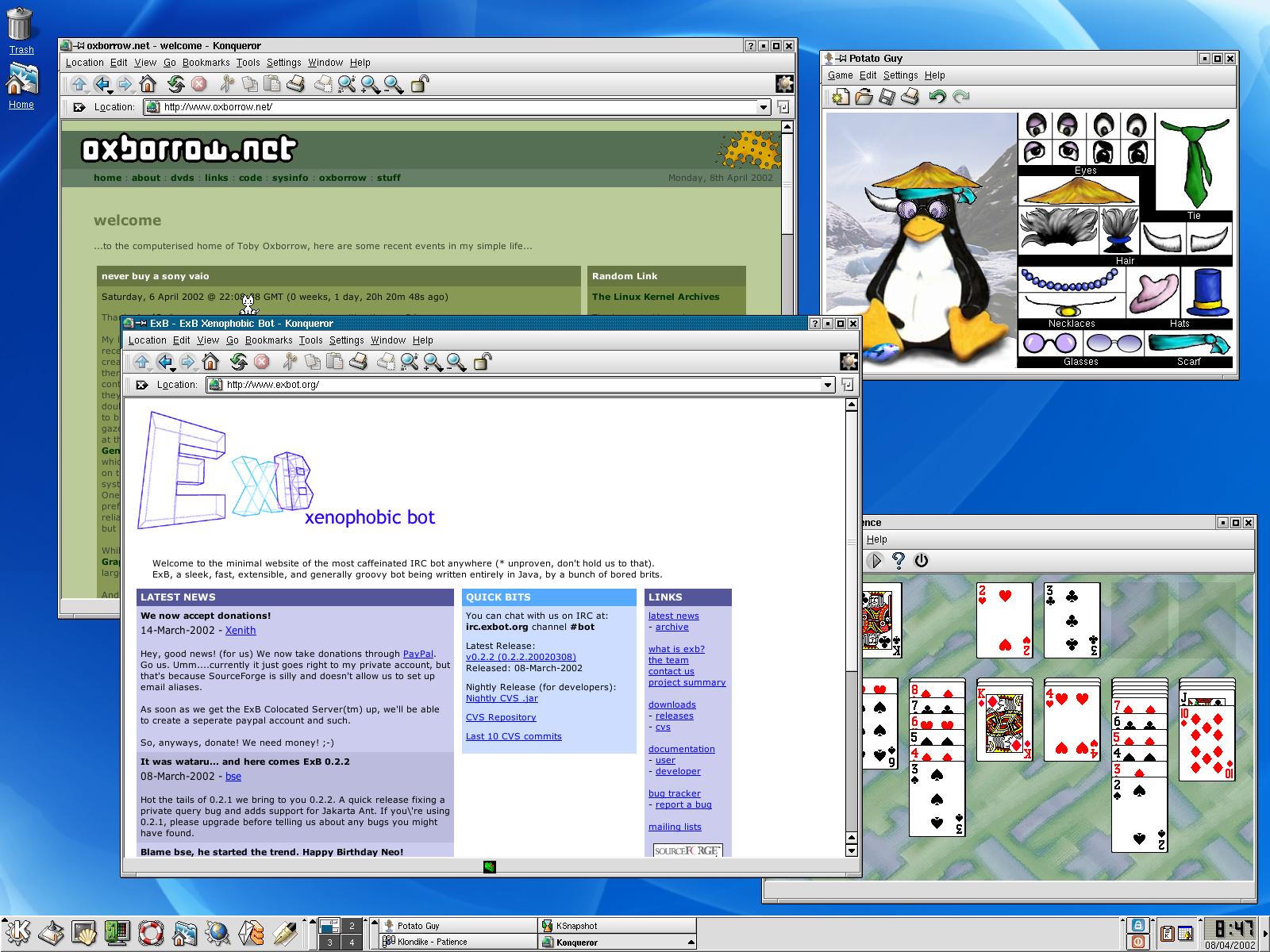Open the K menu on the panel
The width and height of the screenshot is (1270, 952).
click(x=17, y=933)
